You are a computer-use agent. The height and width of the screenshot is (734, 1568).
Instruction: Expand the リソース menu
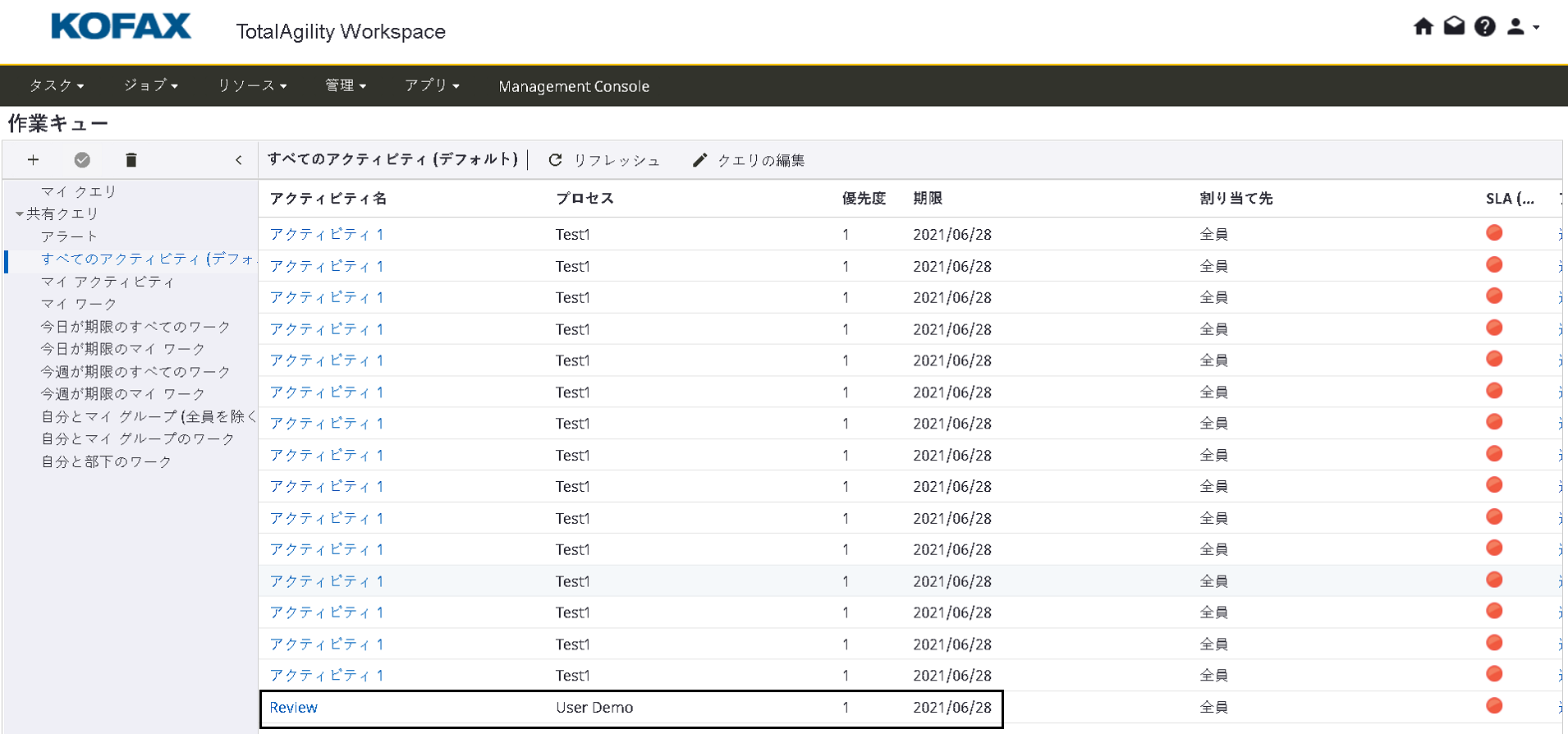pos(252,86)
